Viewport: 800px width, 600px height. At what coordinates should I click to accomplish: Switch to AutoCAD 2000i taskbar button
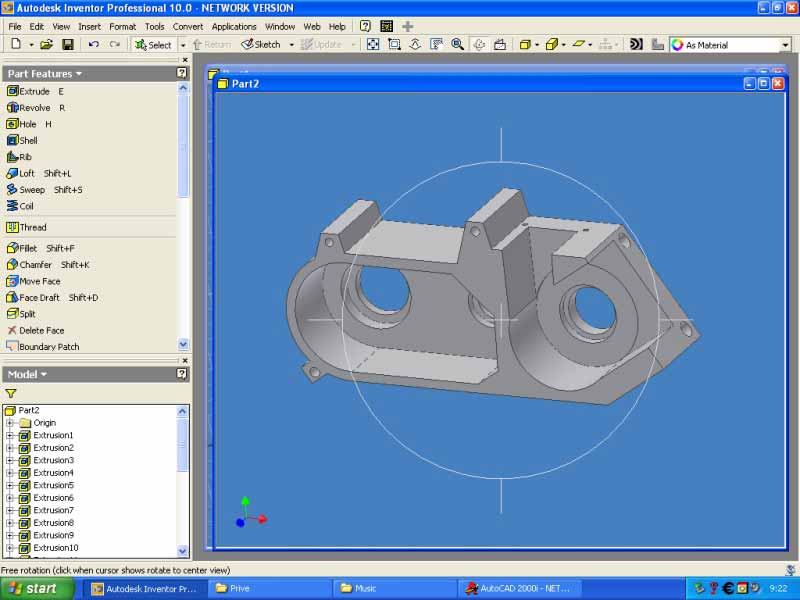tap(517, 589)
